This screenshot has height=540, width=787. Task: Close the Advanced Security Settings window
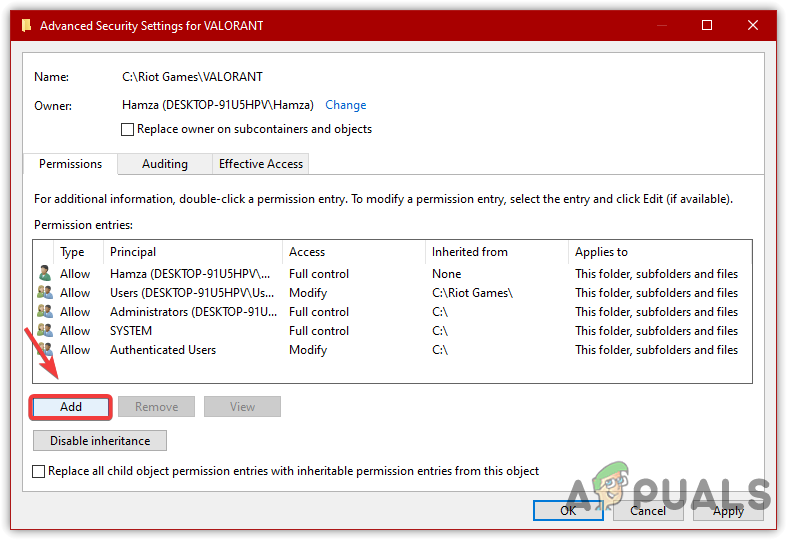pos(752,25)
